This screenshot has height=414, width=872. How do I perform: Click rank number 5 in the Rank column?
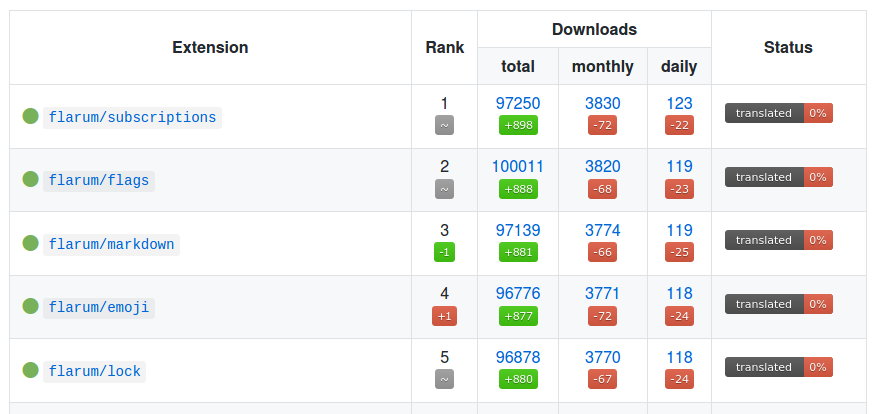(x=444, y=357)
